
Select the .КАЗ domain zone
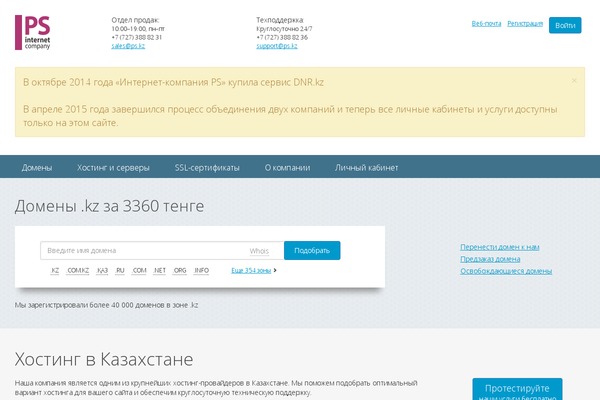click(x=102, y=271)
